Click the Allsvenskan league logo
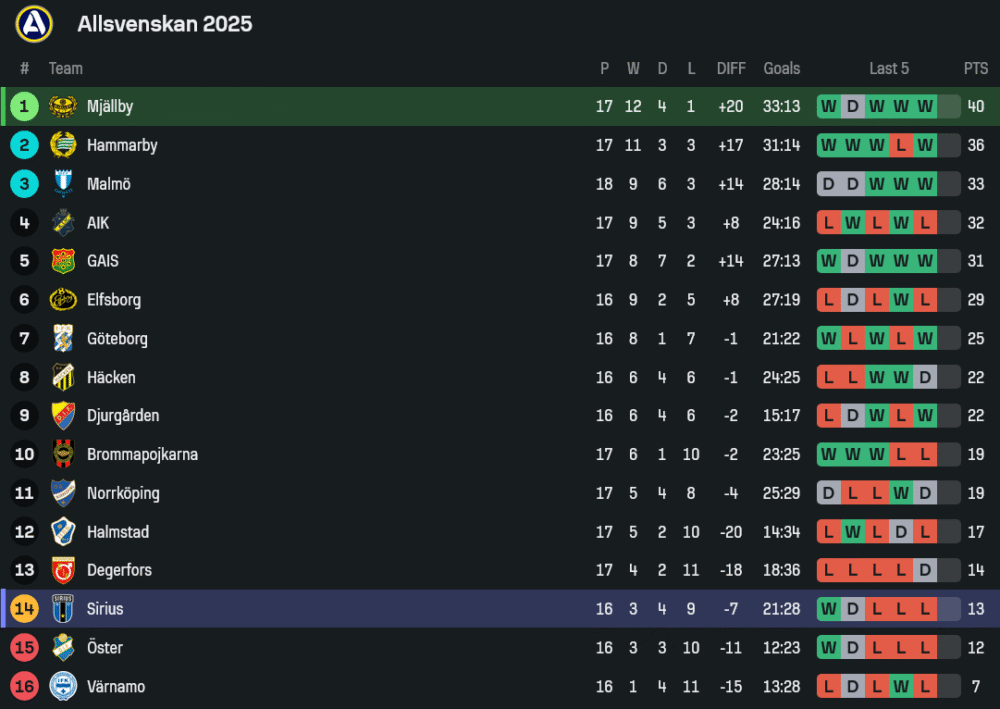 coord(34,24)
